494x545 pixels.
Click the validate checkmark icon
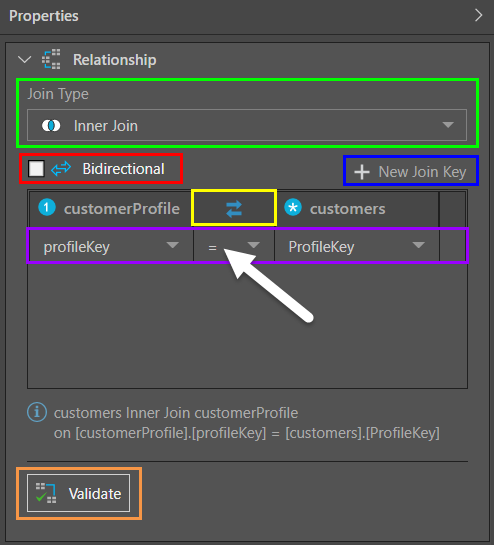(46, 493)
